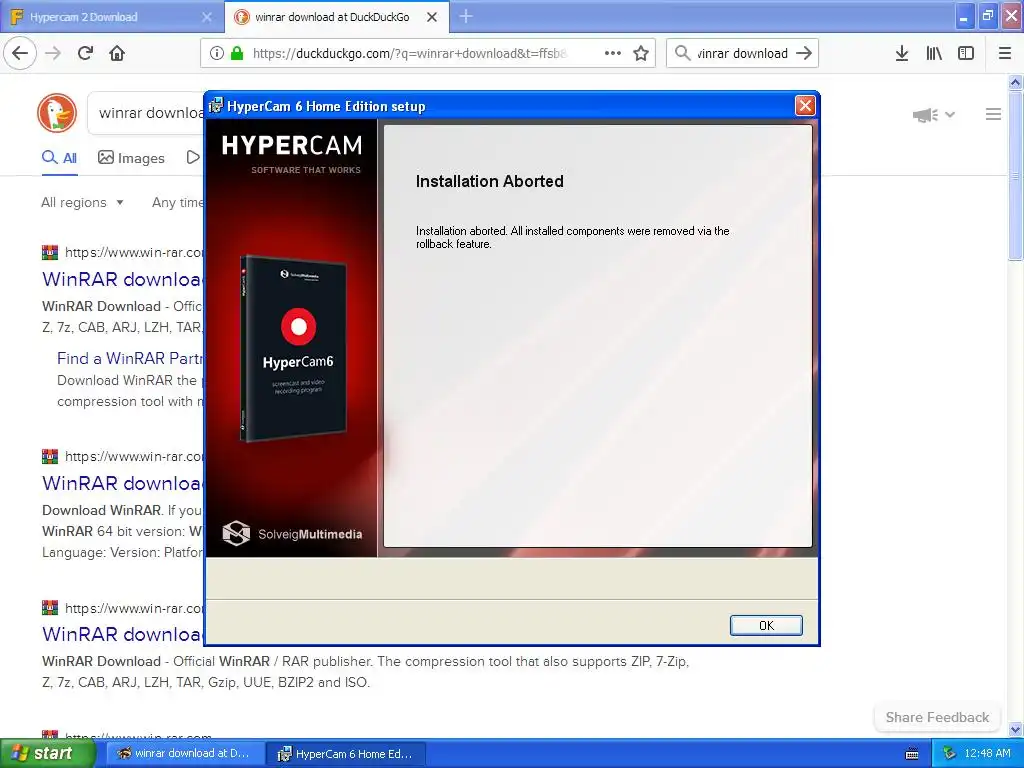The image size is (1024, 768).
Task: Click the 12:48 AM system clock
Action: click(987, 754)
